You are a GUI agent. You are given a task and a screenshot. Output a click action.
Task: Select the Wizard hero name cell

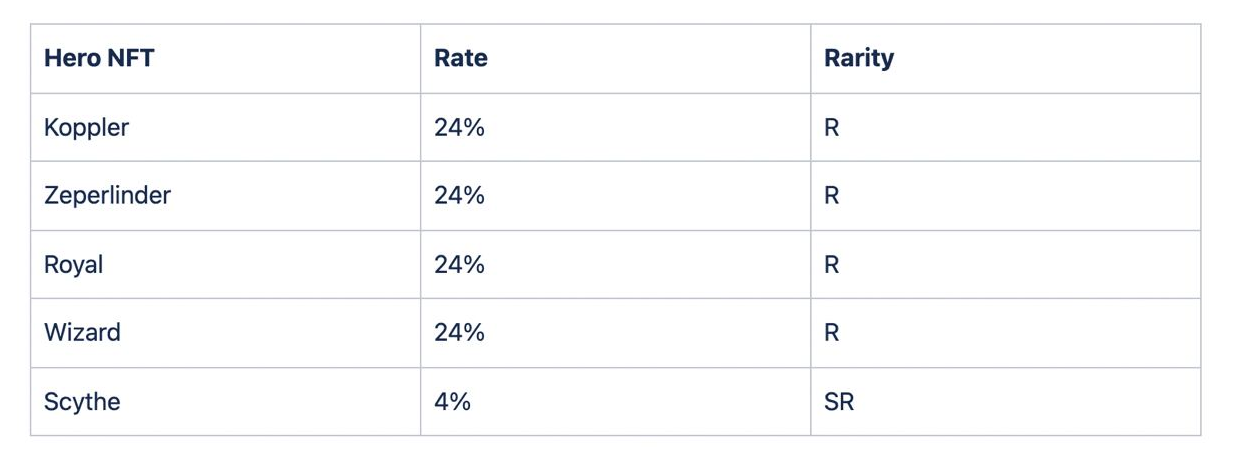[225, 333]
